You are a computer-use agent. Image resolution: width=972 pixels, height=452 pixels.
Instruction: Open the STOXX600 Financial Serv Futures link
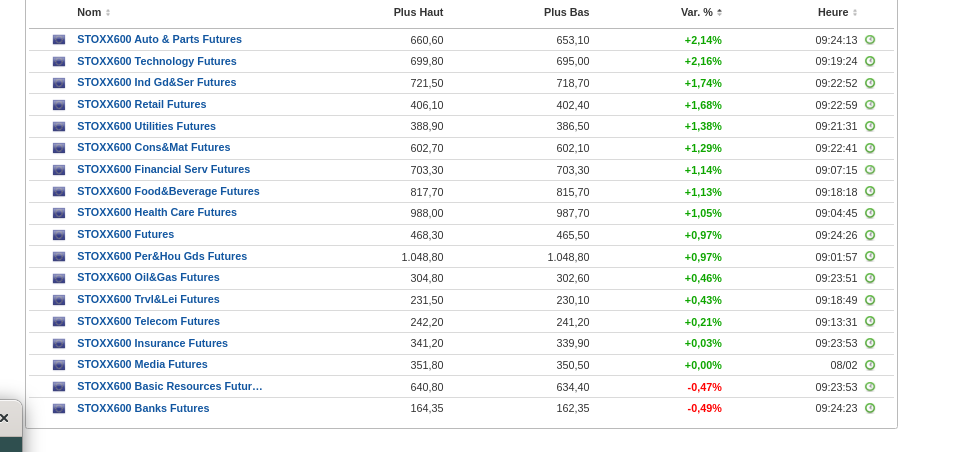163,170
